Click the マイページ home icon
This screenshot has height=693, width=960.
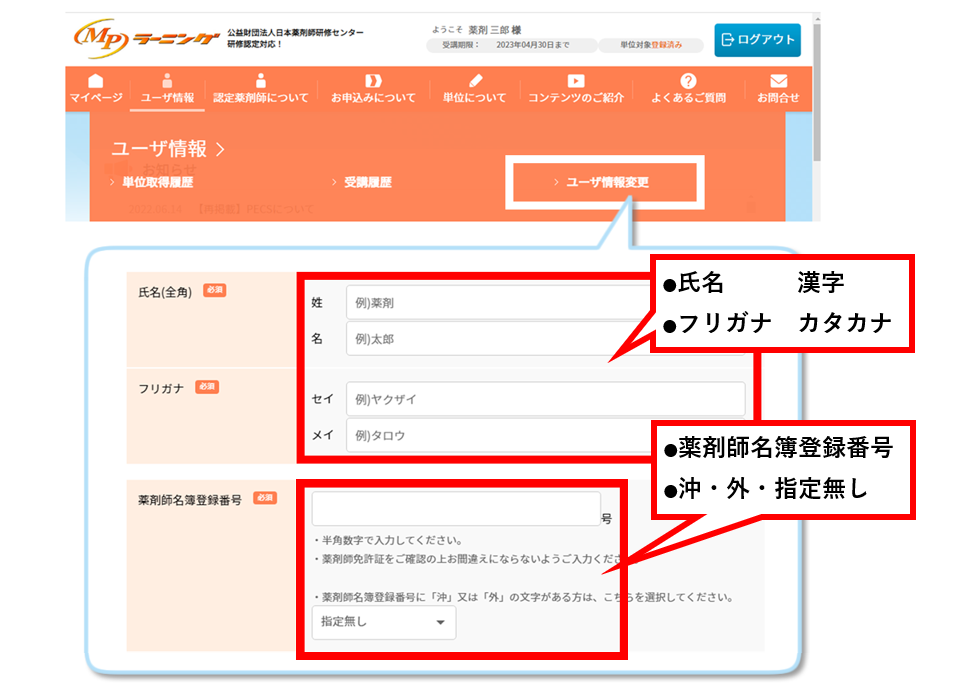(96, 80)
